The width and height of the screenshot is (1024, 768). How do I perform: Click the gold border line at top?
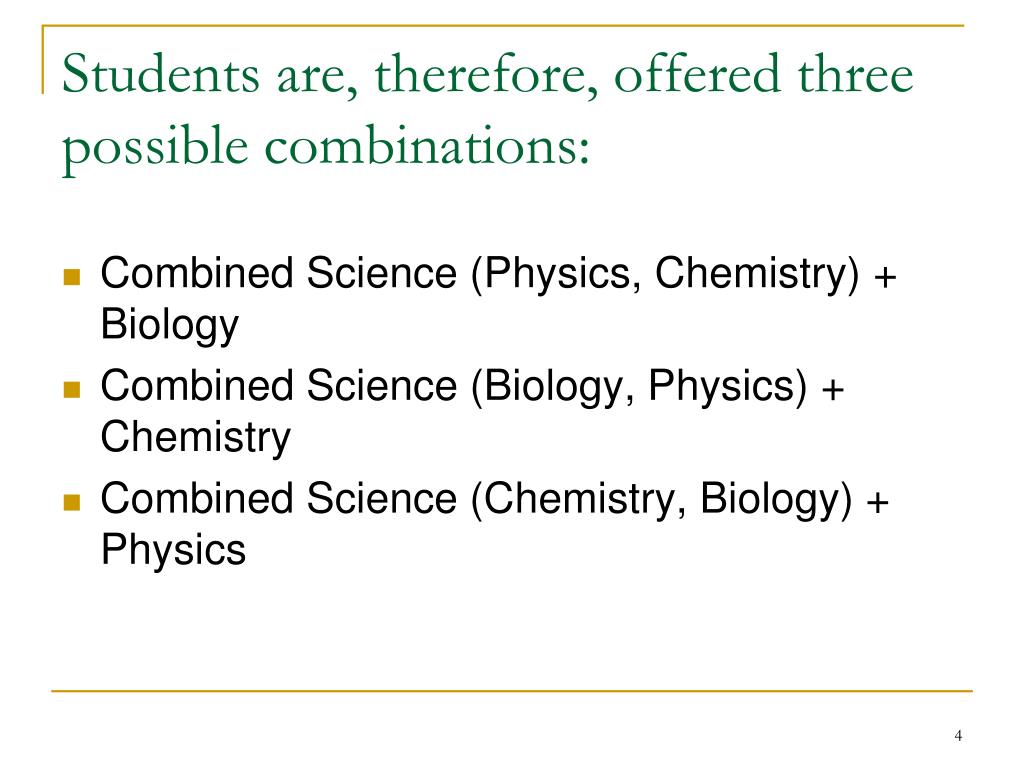click(503, 25)
